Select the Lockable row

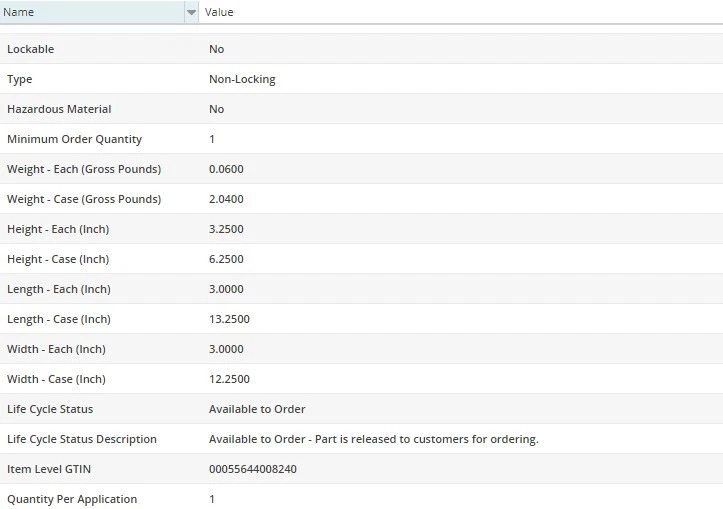(x=31, y=49)
